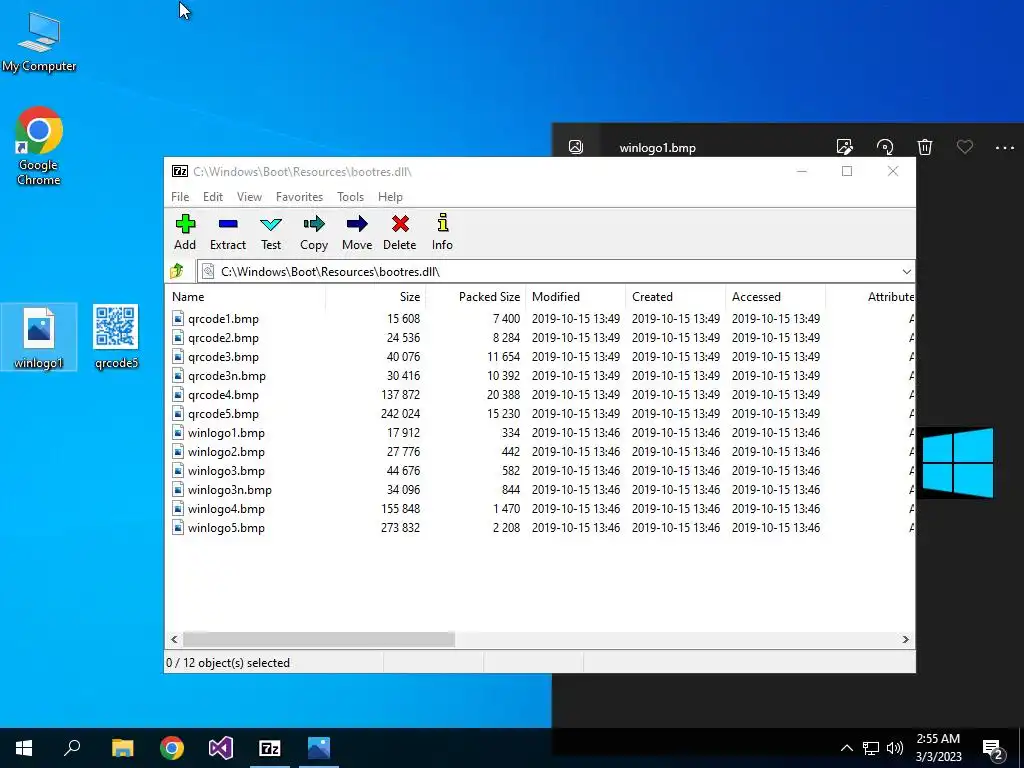This screenshot has height=768, width=1024.
Task: Select the qrcode5 desktop file
Action: tap(116, 338)
